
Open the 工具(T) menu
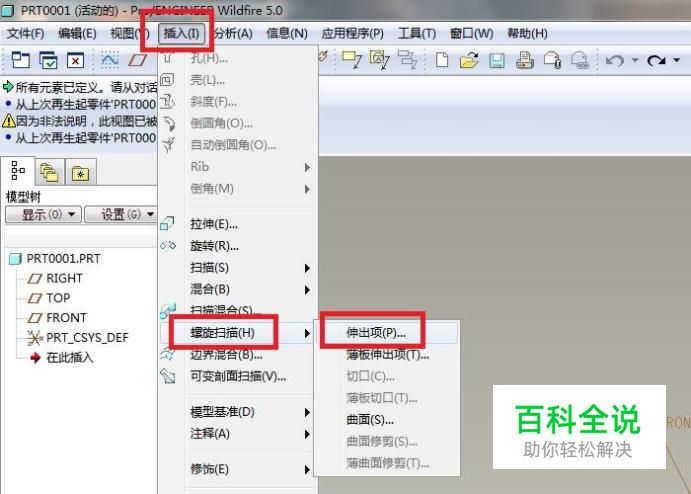coord(416,33)
